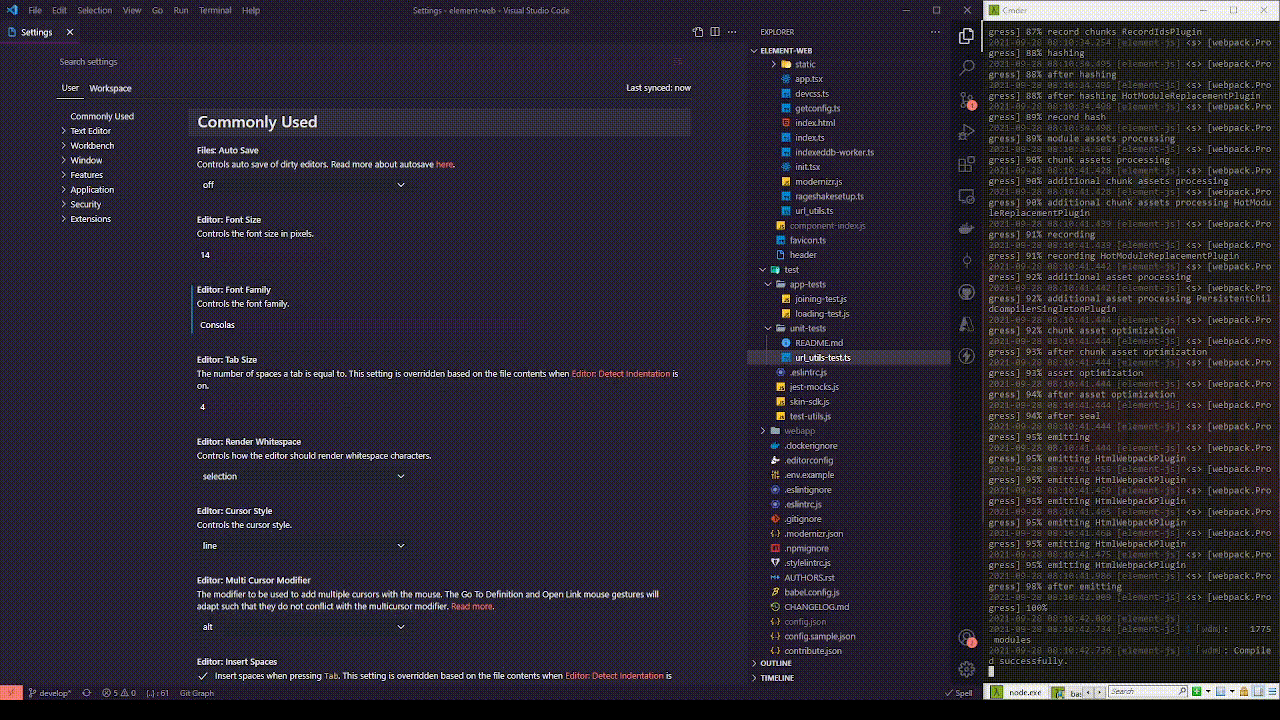
Task: Select node.exe tab in Cmder window
Action: [x=1018, y=692]
